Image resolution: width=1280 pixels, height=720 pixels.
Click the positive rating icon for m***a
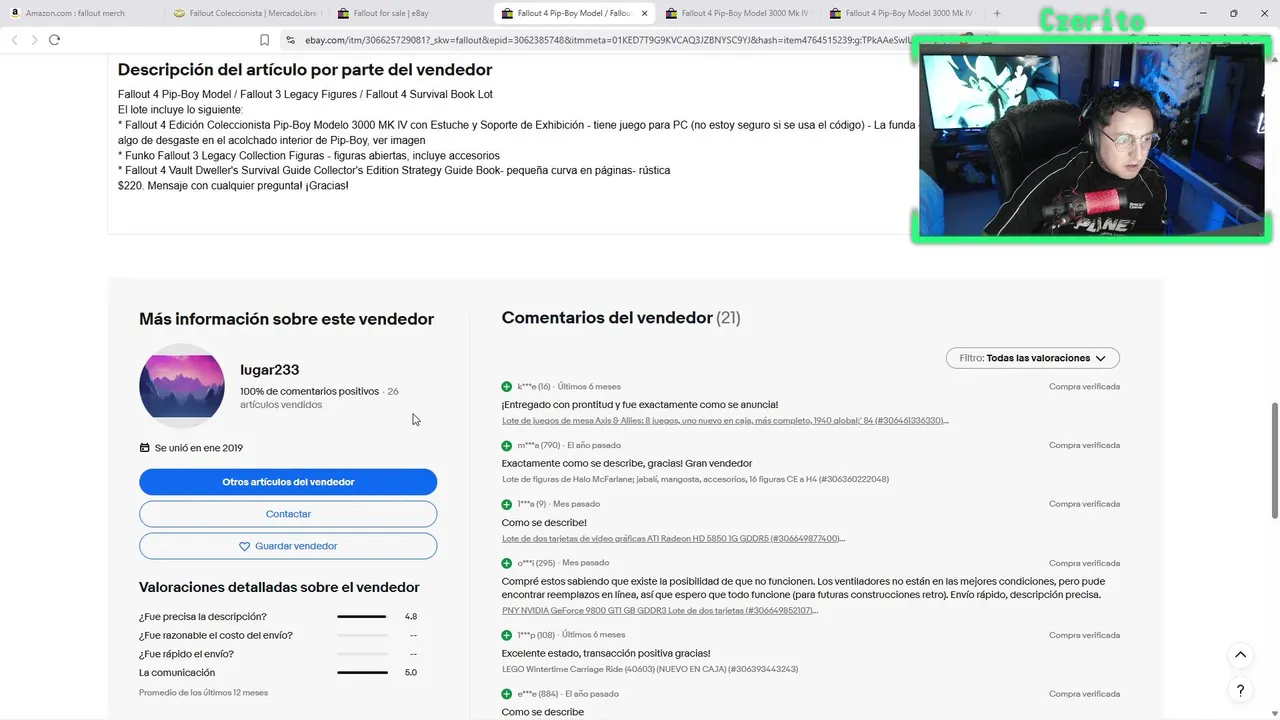507,445
